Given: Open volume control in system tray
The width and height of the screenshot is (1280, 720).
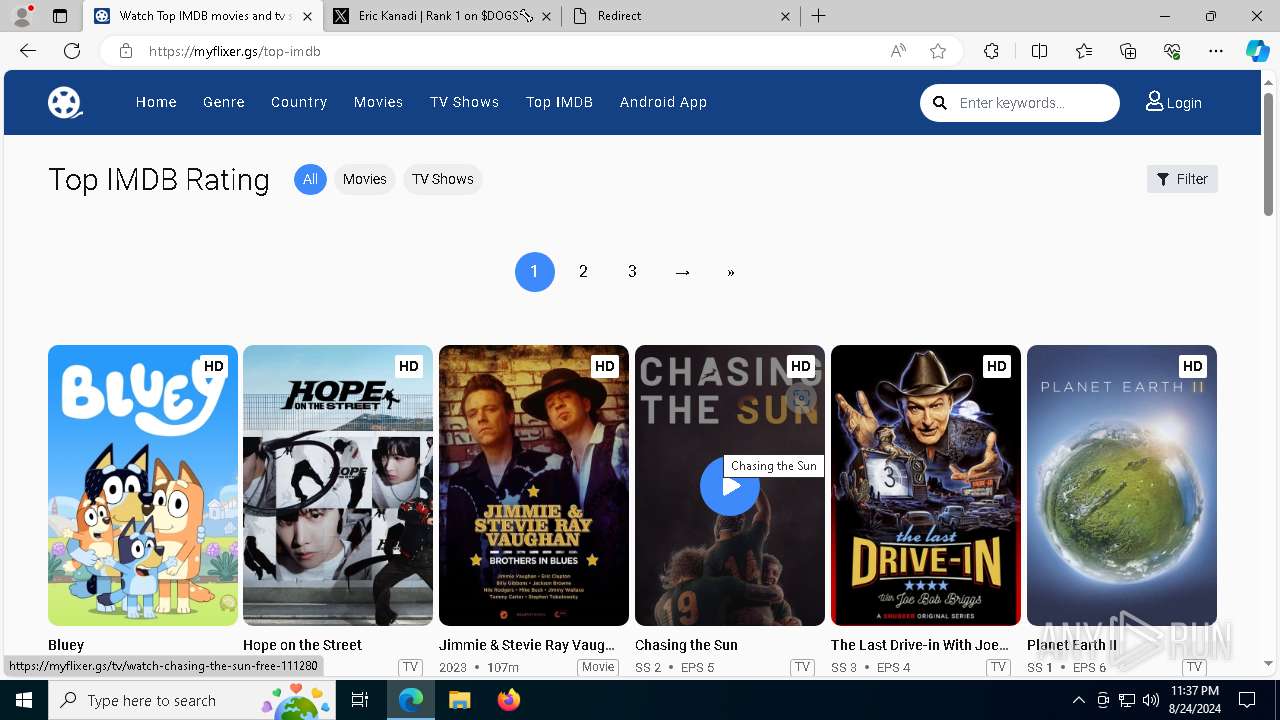Looking at the screenshot, I should [x=1151, y=700].
